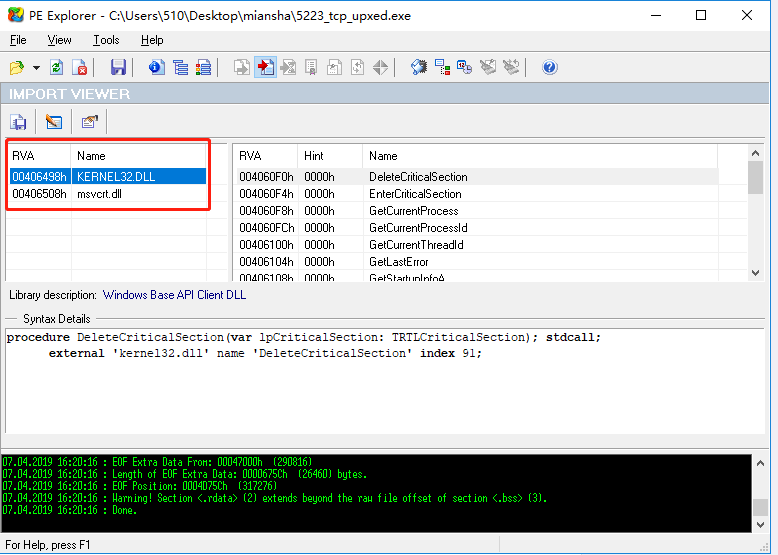This screenshot has width=778, height=555.
Task: Click the Open File folder icon
Action: click(17, 67)
